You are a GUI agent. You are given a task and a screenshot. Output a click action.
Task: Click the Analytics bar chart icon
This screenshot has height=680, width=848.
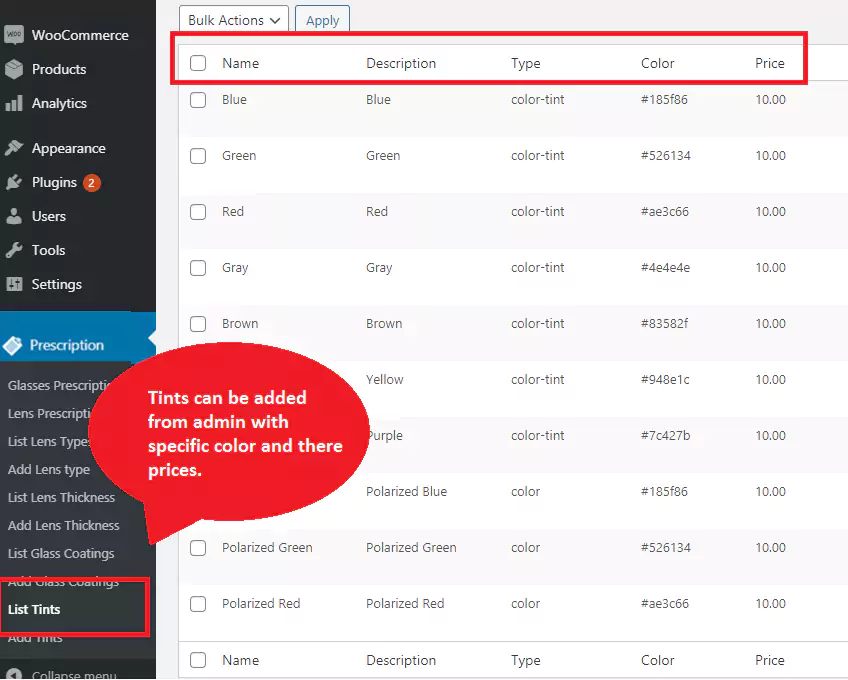[14, 103]
